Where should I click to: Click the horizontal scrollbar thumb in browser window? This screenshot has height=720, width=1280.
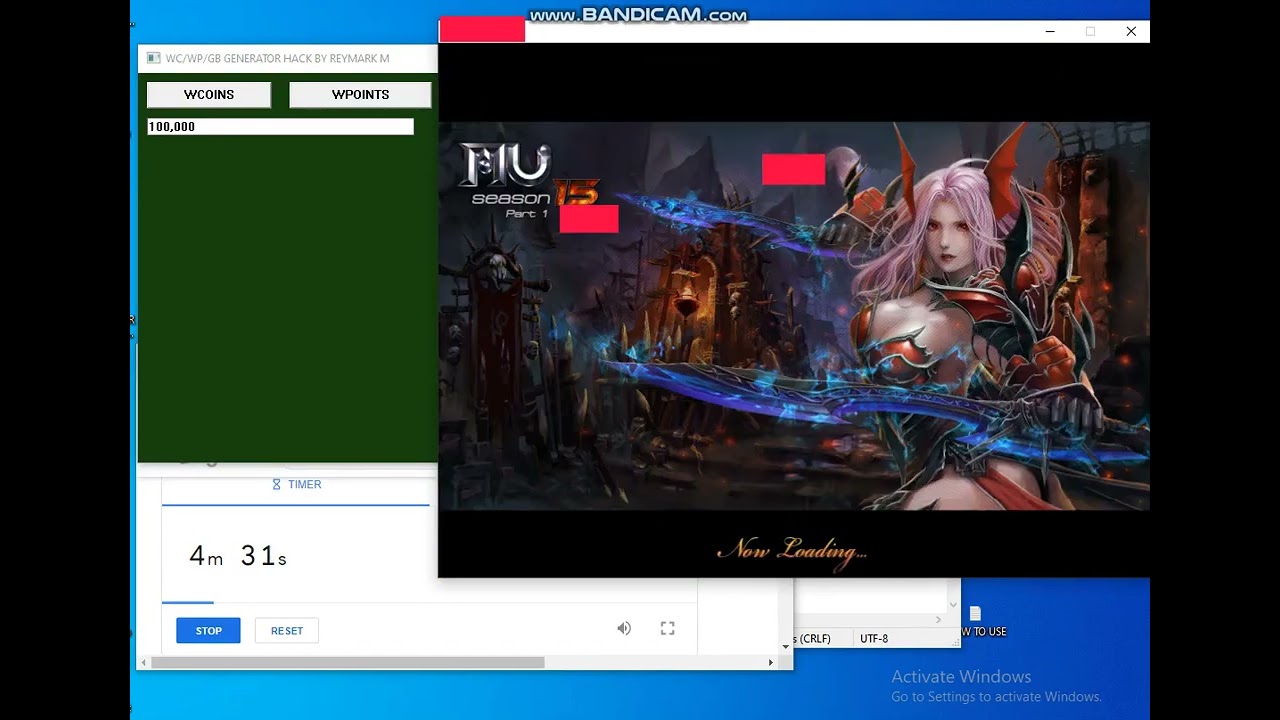(x=347, y=662)
